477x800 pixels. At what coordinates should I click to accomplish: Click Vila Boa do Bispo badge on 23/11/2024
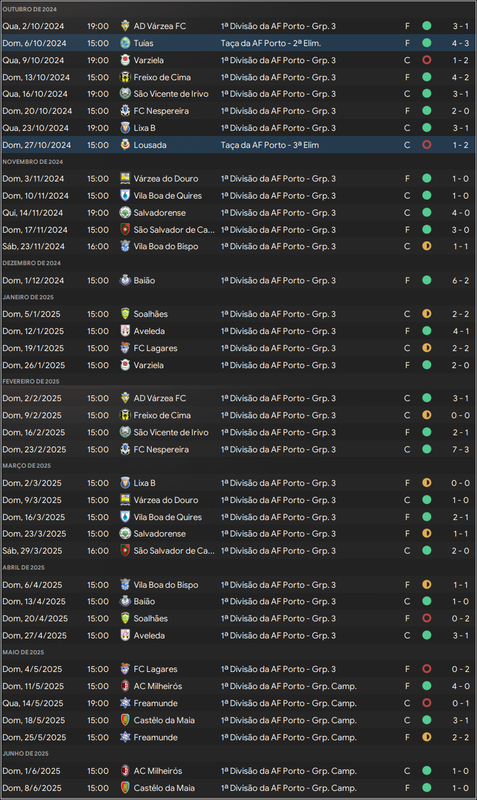pyautogui.click(x=125, y=246)
